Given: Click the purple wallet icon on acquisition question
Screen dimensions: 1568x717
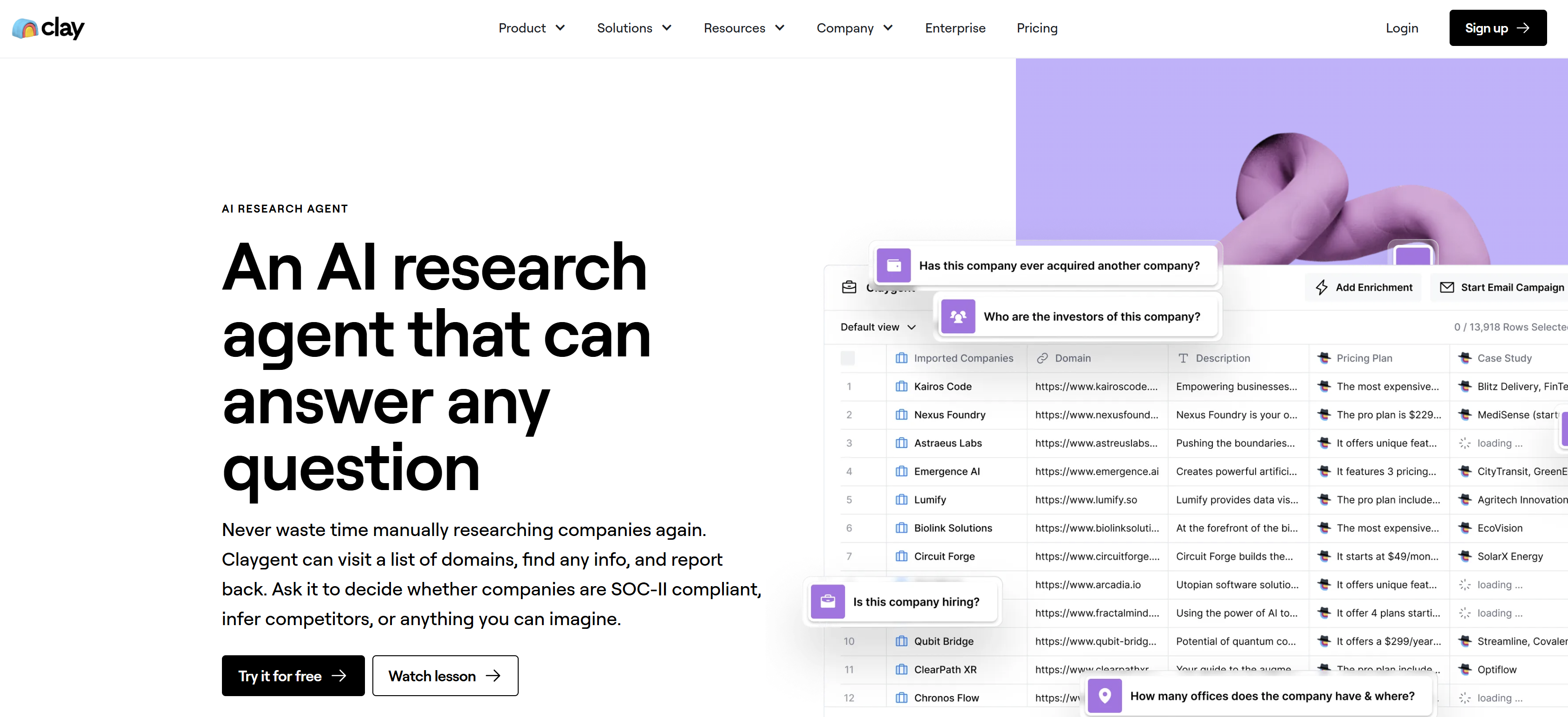Looking at the screenshot, I should tap(893, 265).
